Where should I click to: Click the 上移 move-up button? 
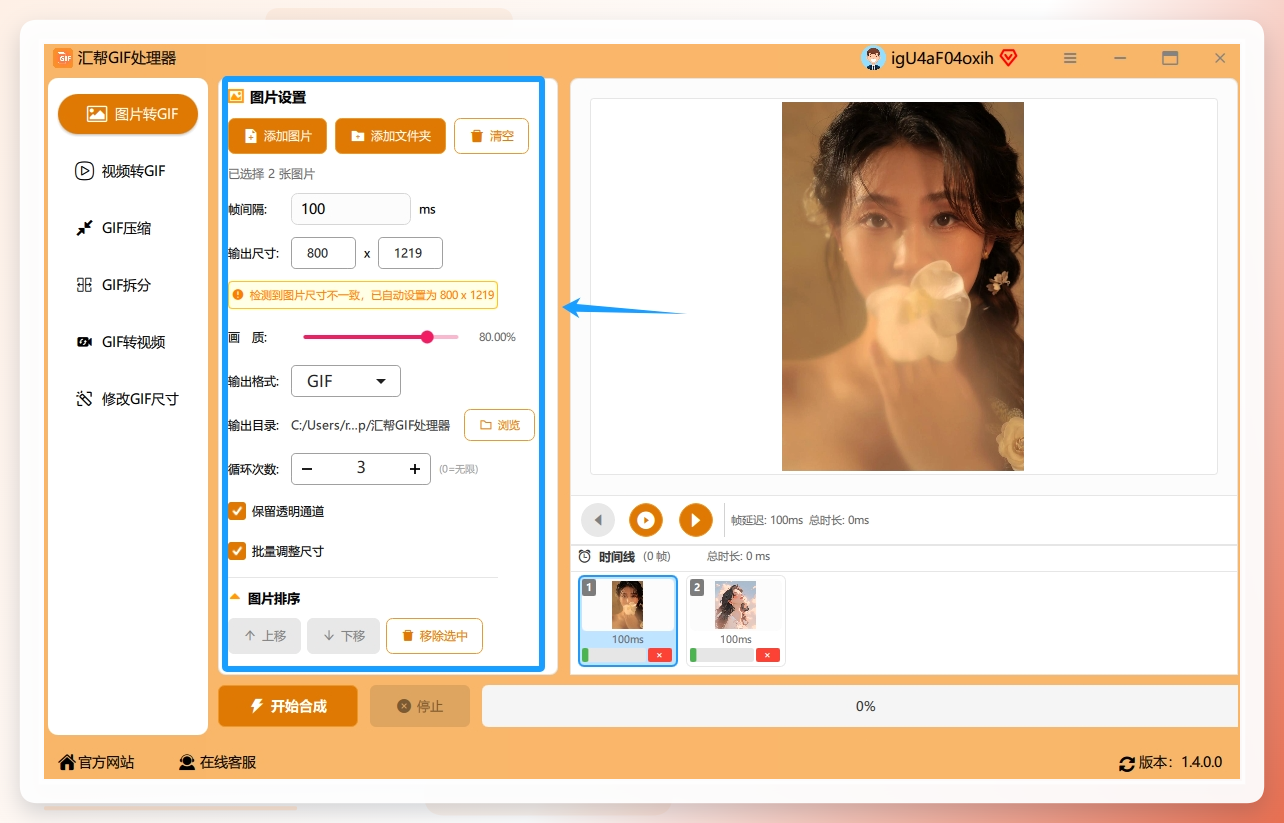(x=264, y=636)
